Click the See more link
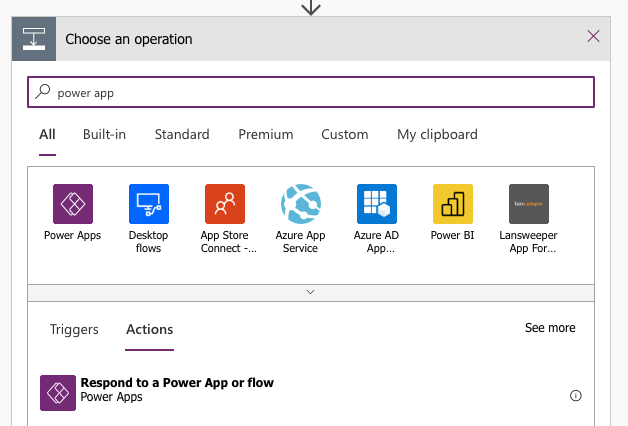The width and height of the screenshot is (628, 426). 550,328
